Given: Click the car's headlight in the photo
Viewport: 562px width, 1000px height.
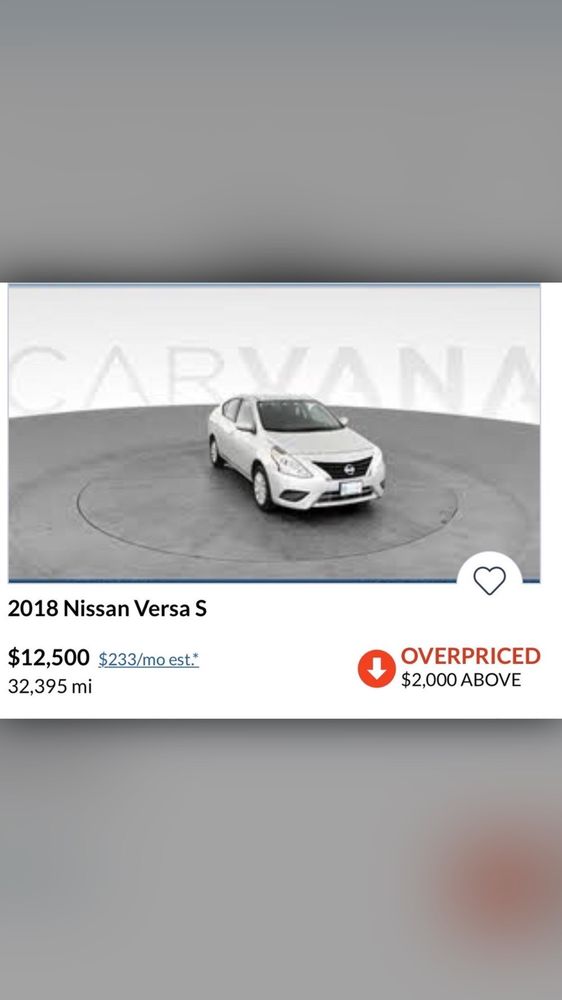Looking at the screenshot, I should (x=290, y=463).
